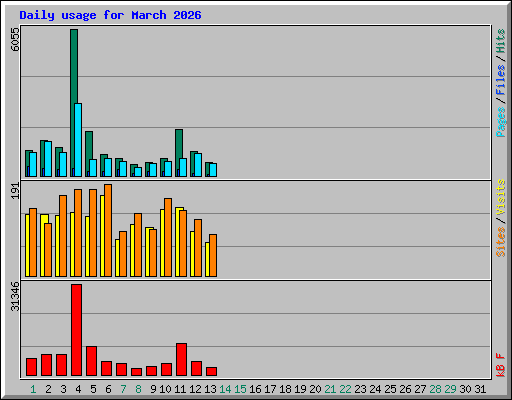Select day 26 on the x-axis

(405, 389)
